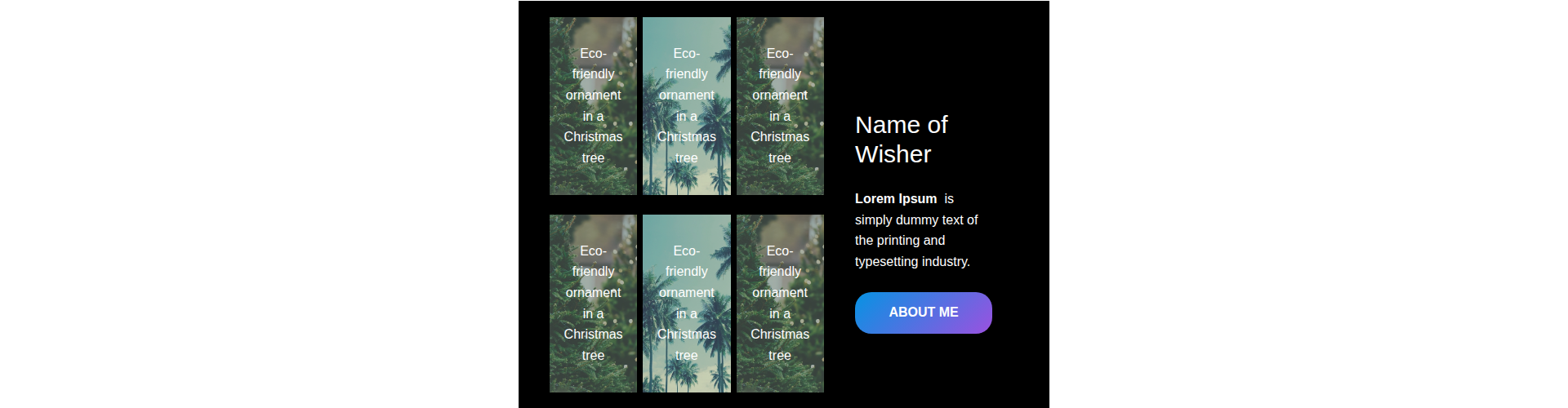
Task: Click 'Eco-' caption on top-right card
Action: point(780,53)
